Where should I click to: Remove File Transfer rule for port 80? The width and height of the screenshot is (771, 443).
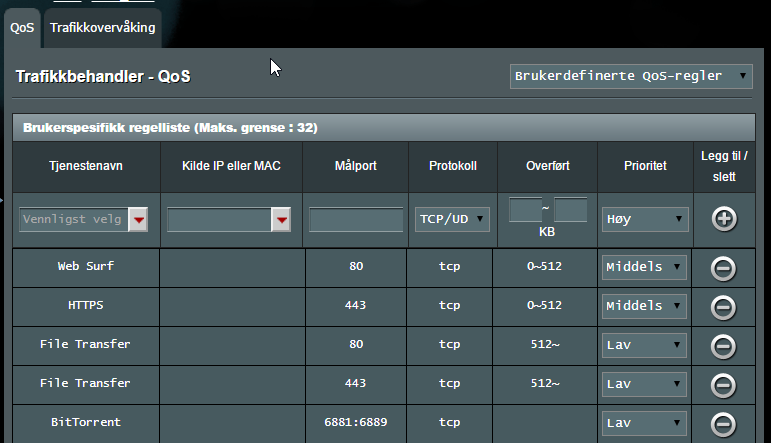(x=723, y=346)
